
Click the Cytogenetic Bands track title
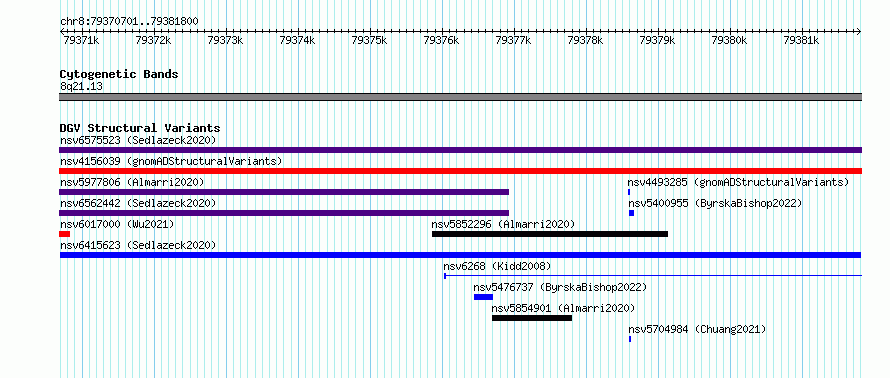click(119, 74)
